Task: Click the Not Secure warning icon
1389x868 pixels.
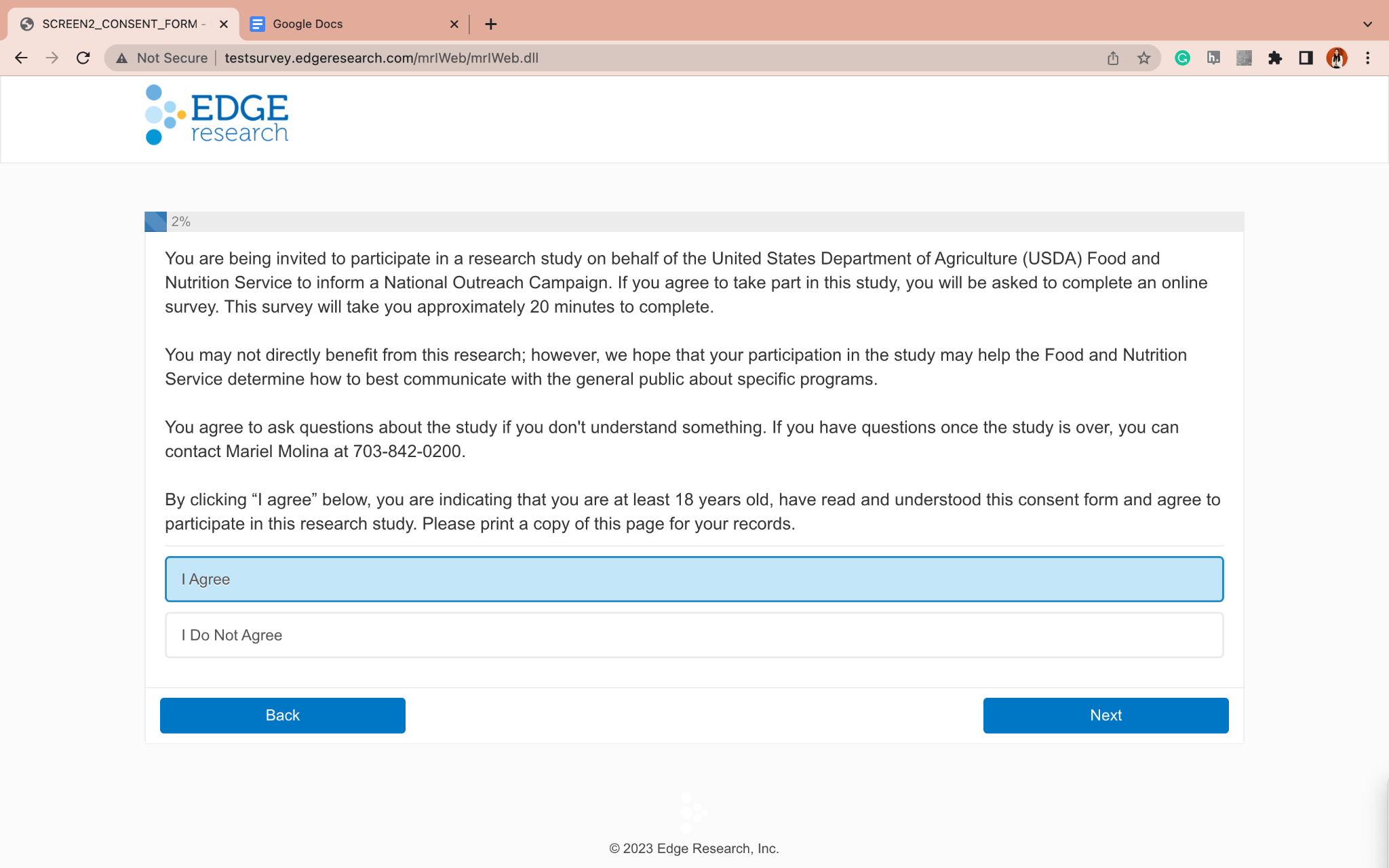Action: click(x=122, y=58)
